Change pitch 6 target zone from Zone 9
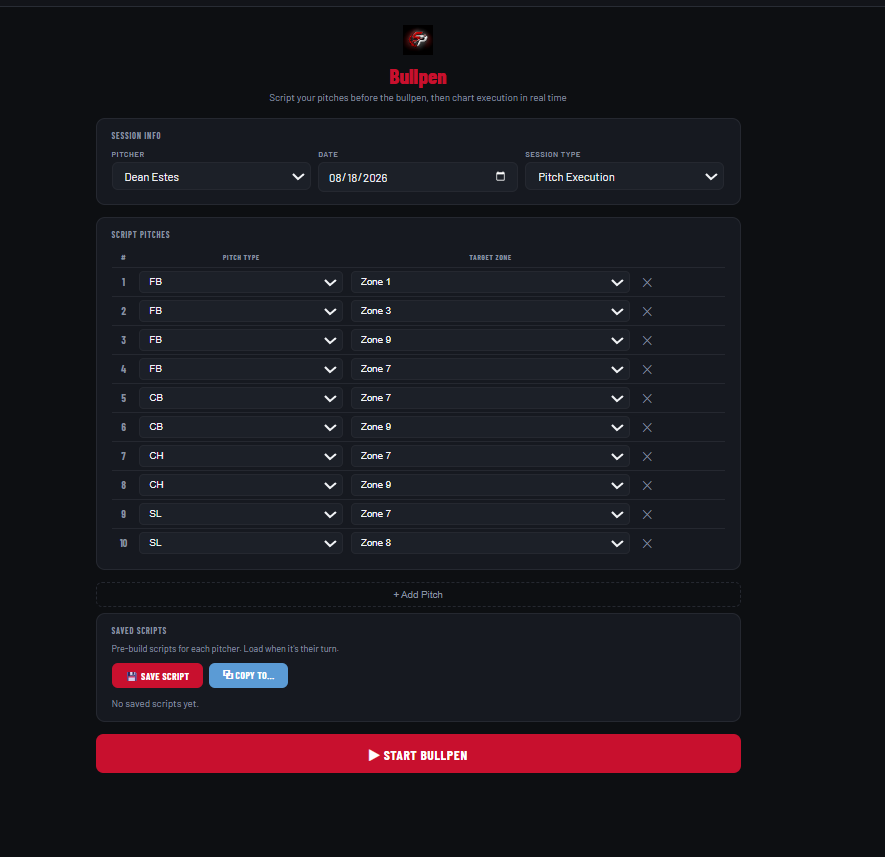 [x=490, y=427]
